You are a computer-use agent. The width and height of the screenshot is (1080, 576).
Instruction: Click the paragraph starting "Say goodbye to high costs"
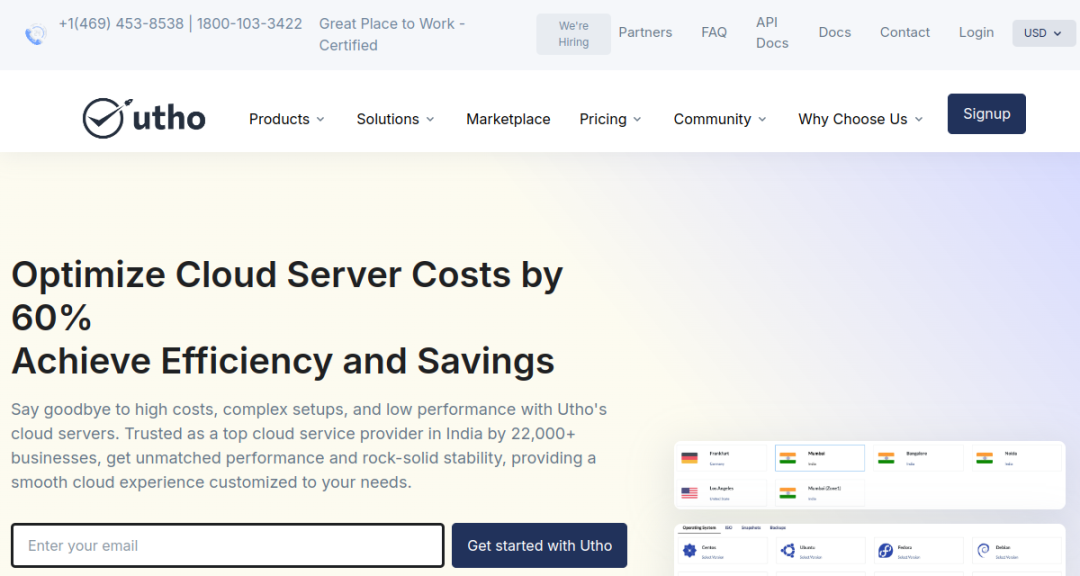point(309,446)
